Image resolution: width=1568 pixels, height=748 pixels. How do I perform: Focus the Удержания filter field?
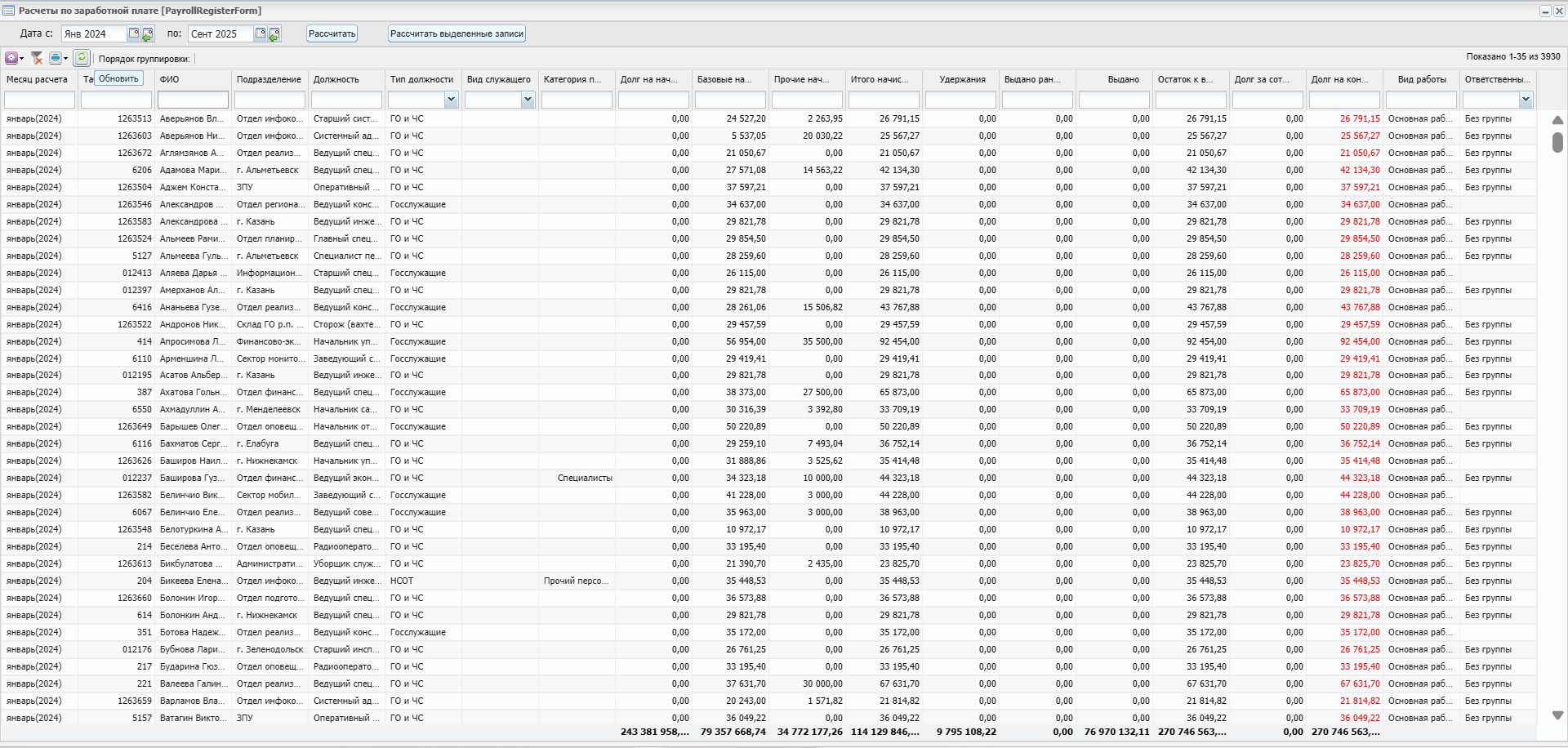pyautogui.click(x=960, y=100)
